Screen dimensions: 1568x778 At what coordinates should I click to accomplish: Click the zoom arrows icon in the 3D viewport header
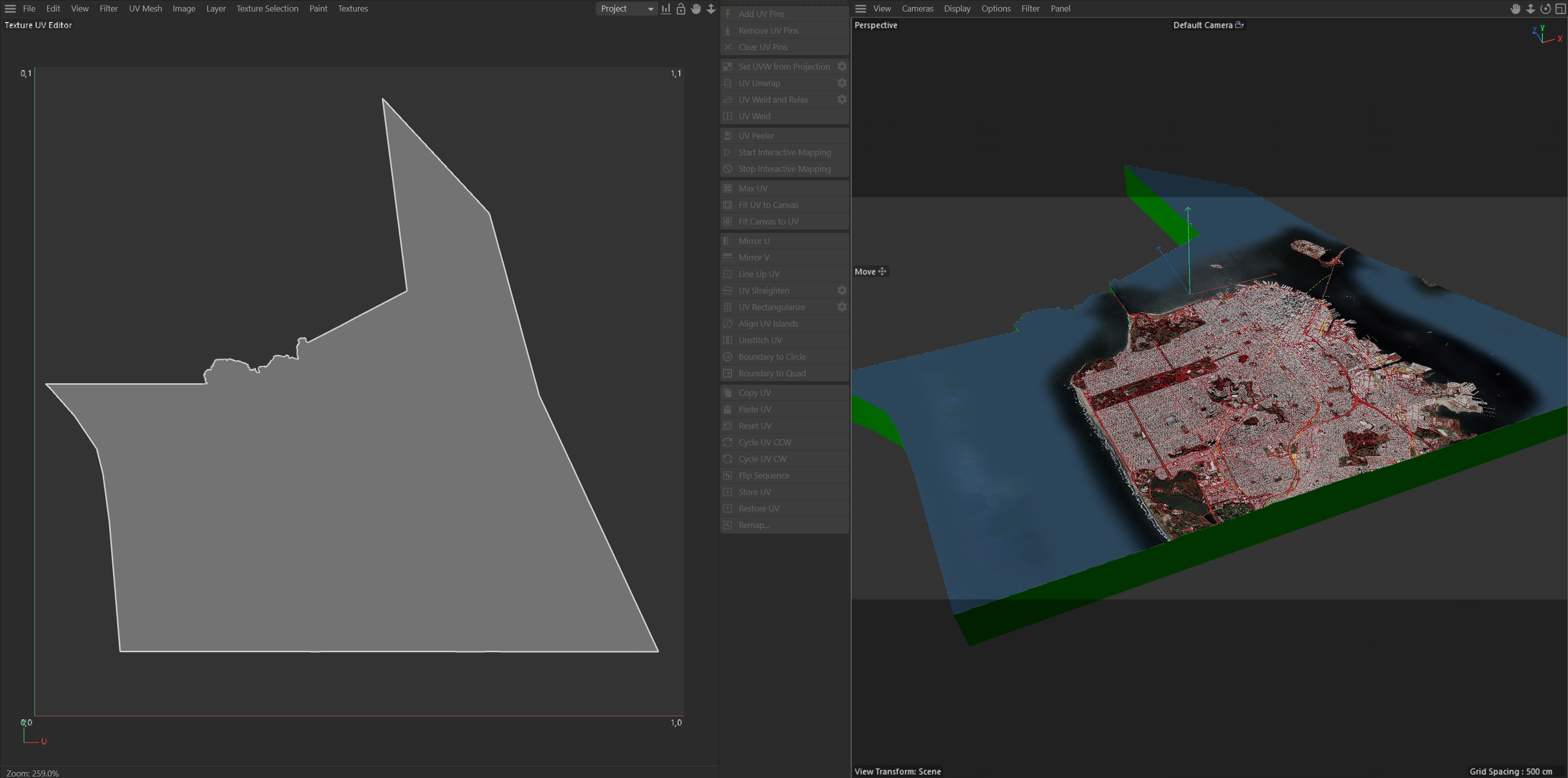tap(1530, 9)
